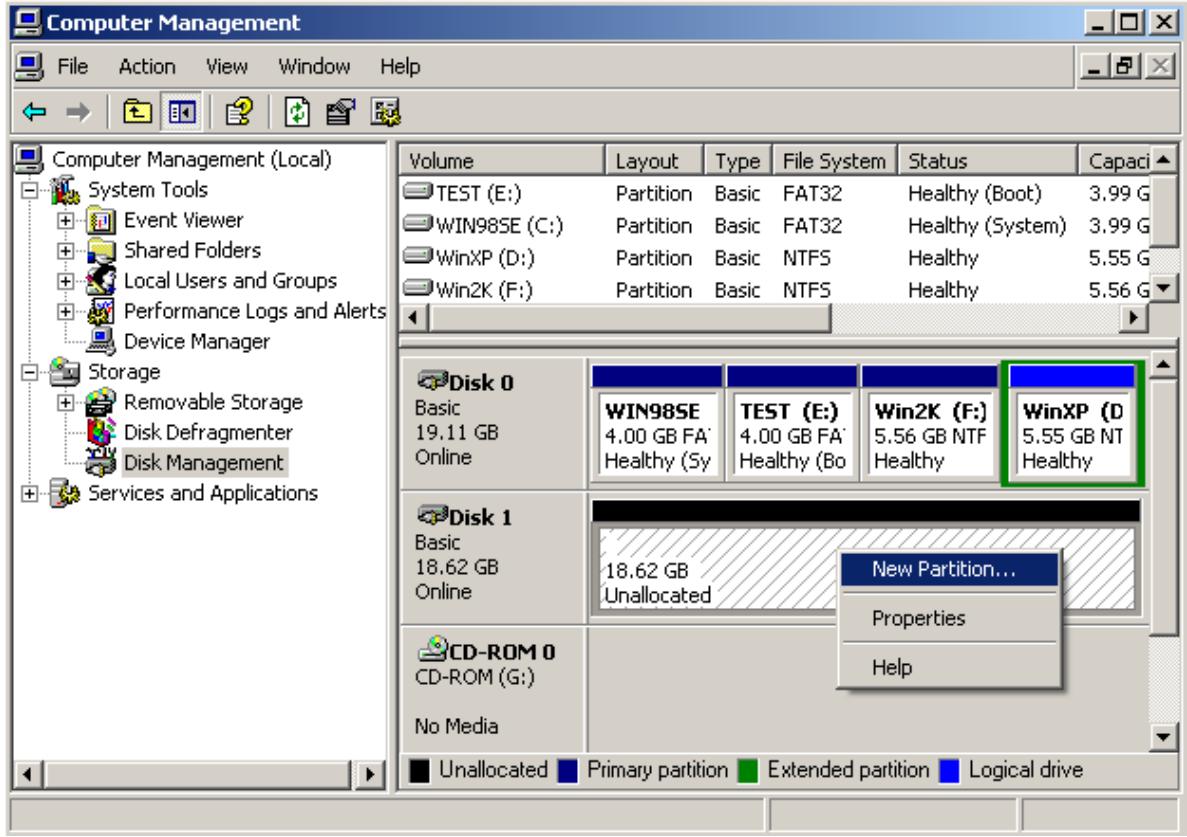Click the tree pane scroll right arrow
1187x837 pixels.
(370, 774)
